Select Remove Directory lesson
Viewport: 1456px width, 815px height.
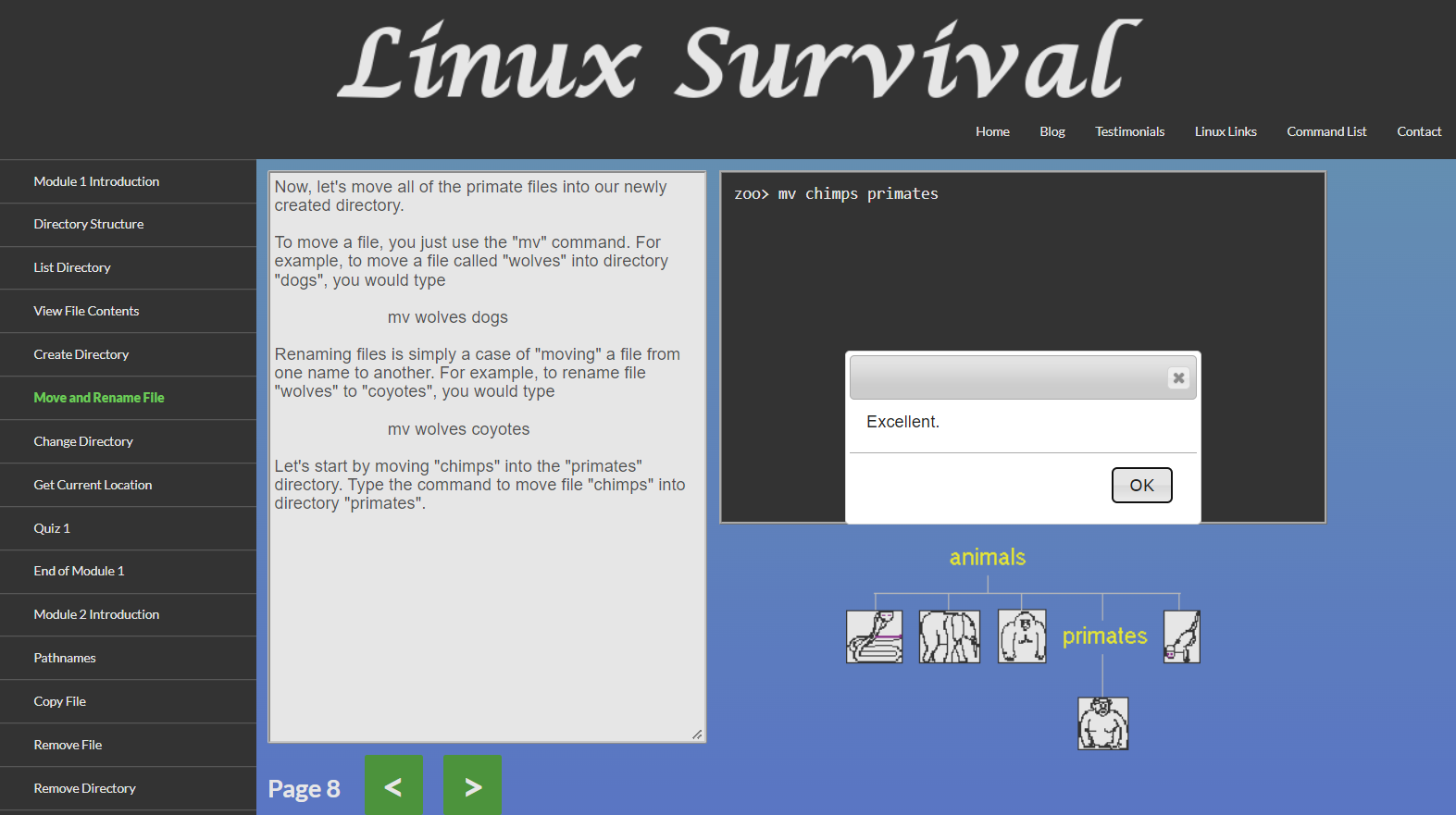128,788
